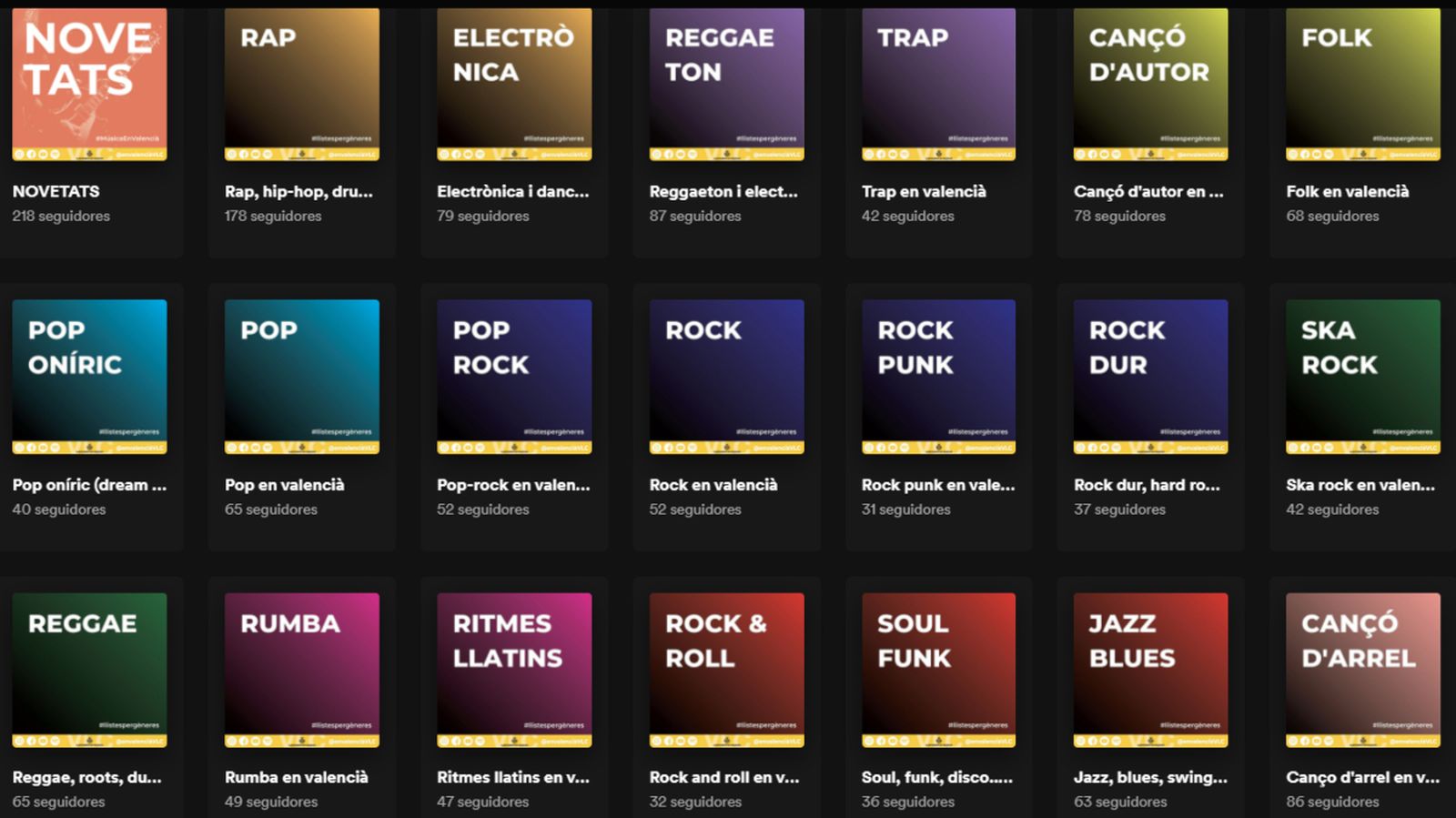Open the NOVETATS playlist cover
The image size is (1456, 818).
point(89,85)
